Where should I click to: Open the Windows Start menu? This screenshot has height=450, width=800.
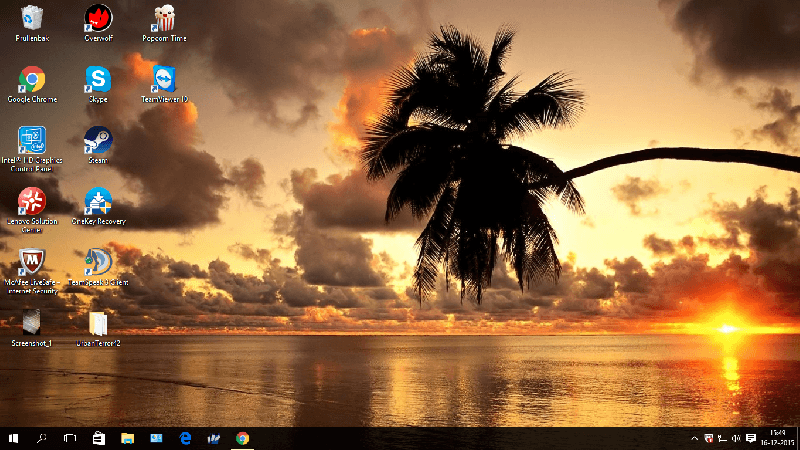14,438
